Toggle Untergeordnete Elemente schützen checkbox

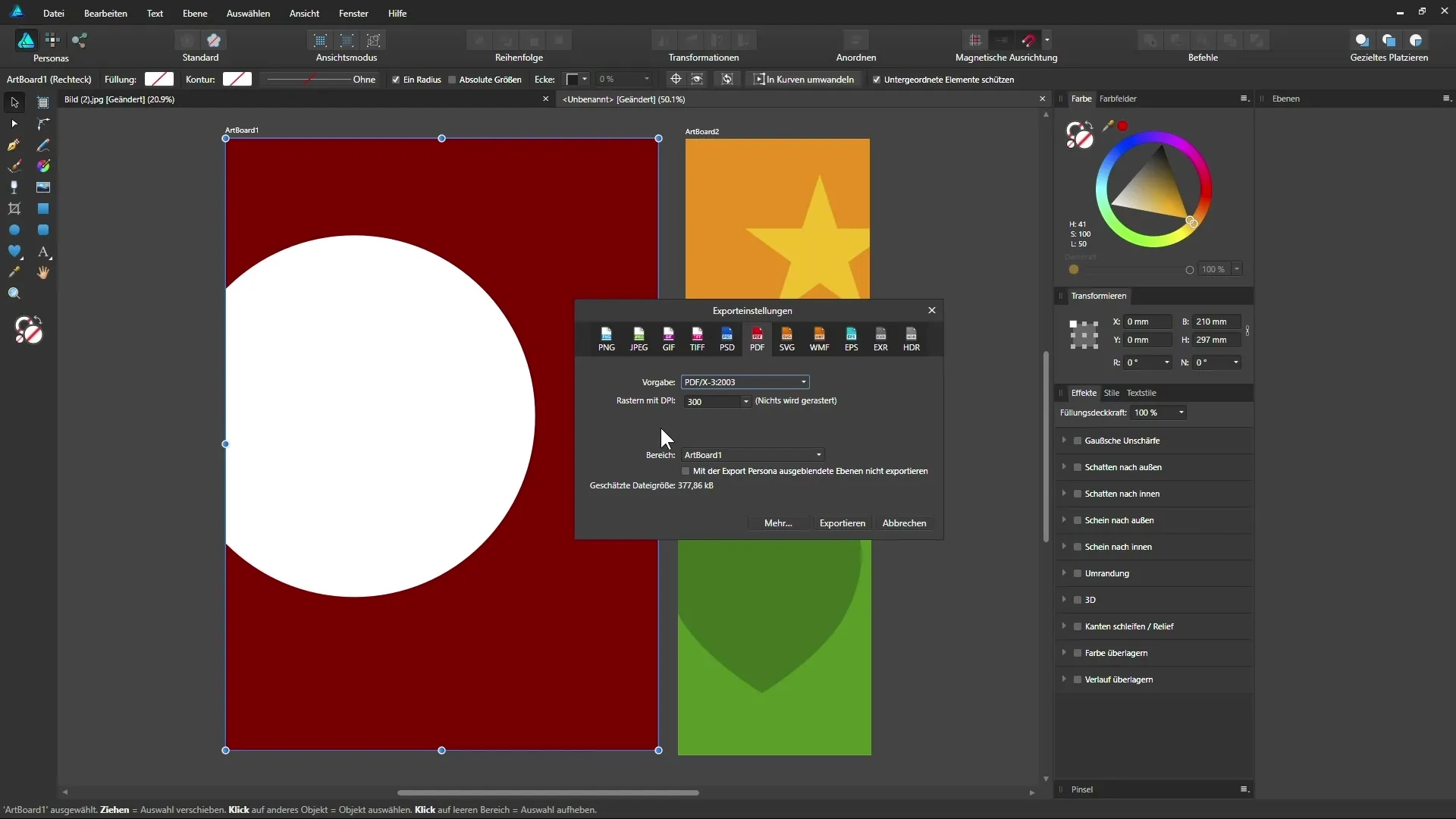click(877, 80)
